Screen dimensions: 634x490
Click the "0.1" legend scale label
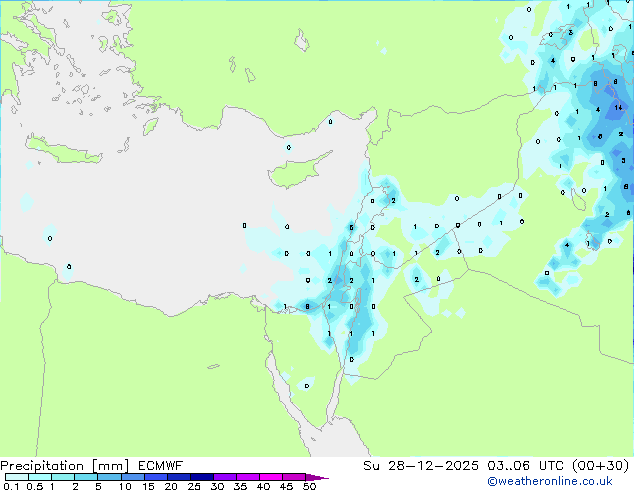click(11, 486)
